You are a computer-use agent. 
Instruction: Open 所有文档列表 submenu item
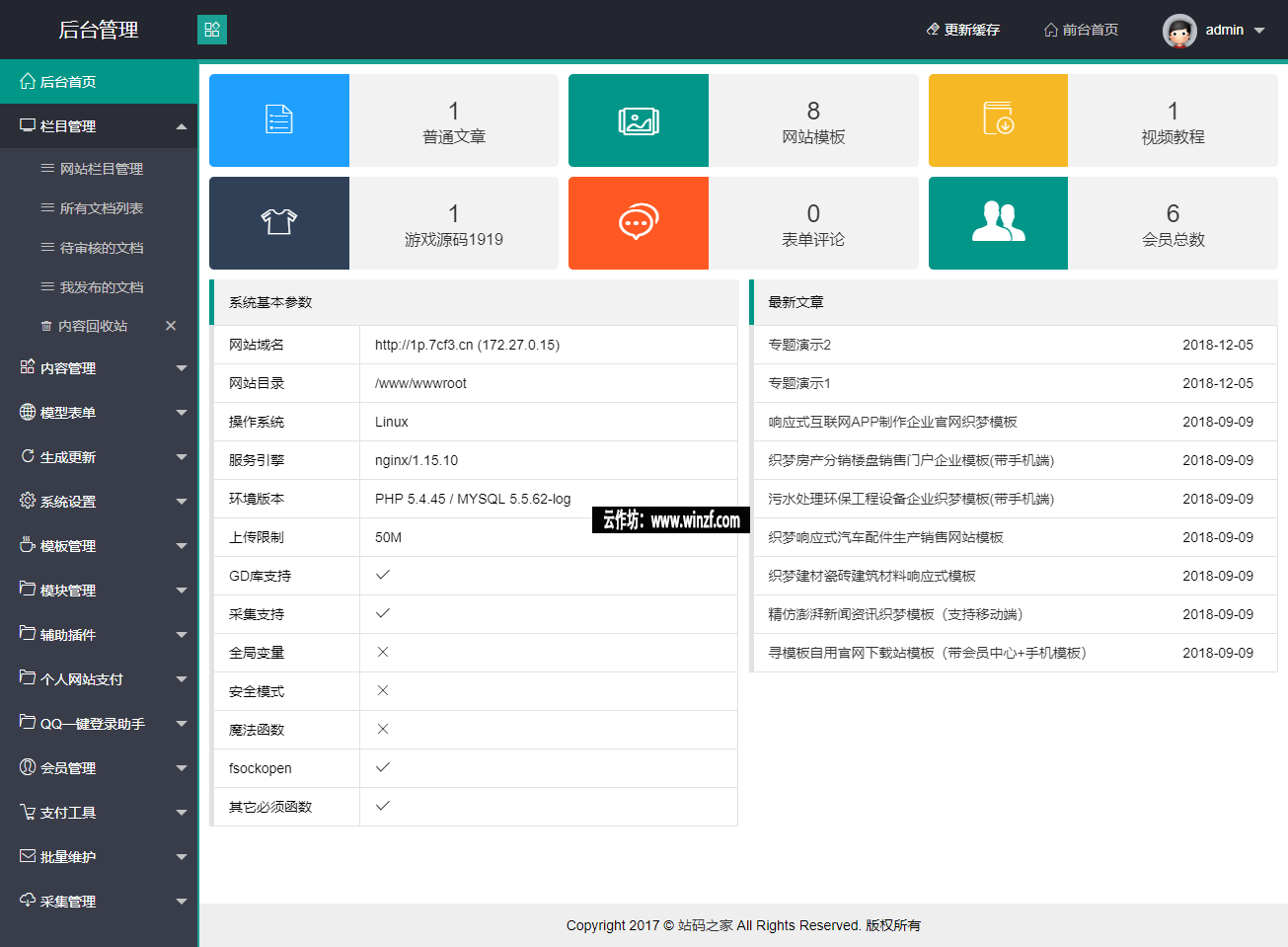pyautogui.click(x=99, y=208)
